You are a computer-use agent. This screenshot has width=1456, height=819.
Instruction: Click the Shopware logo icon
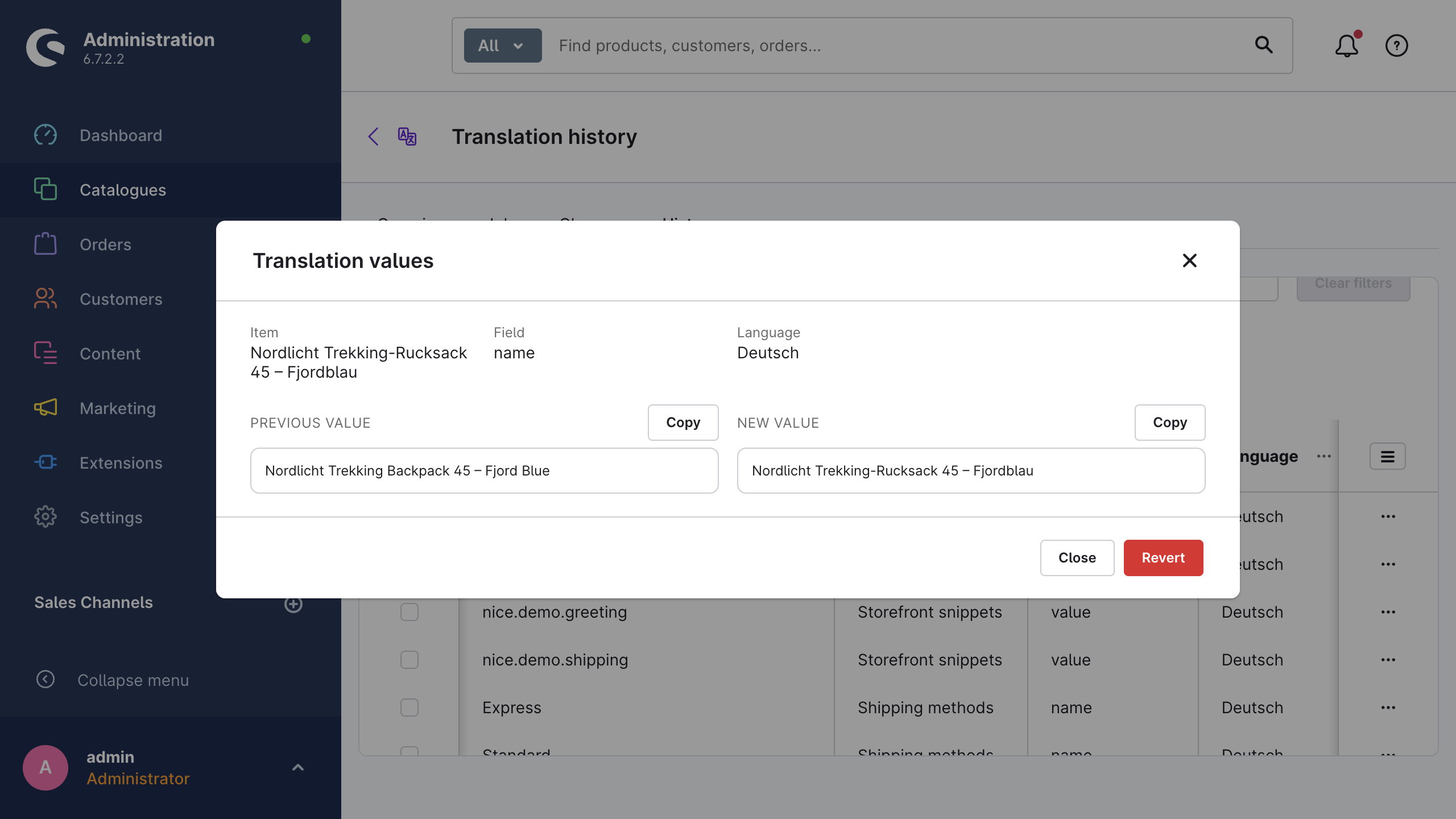pyautogui.click(x=45, y=47)
